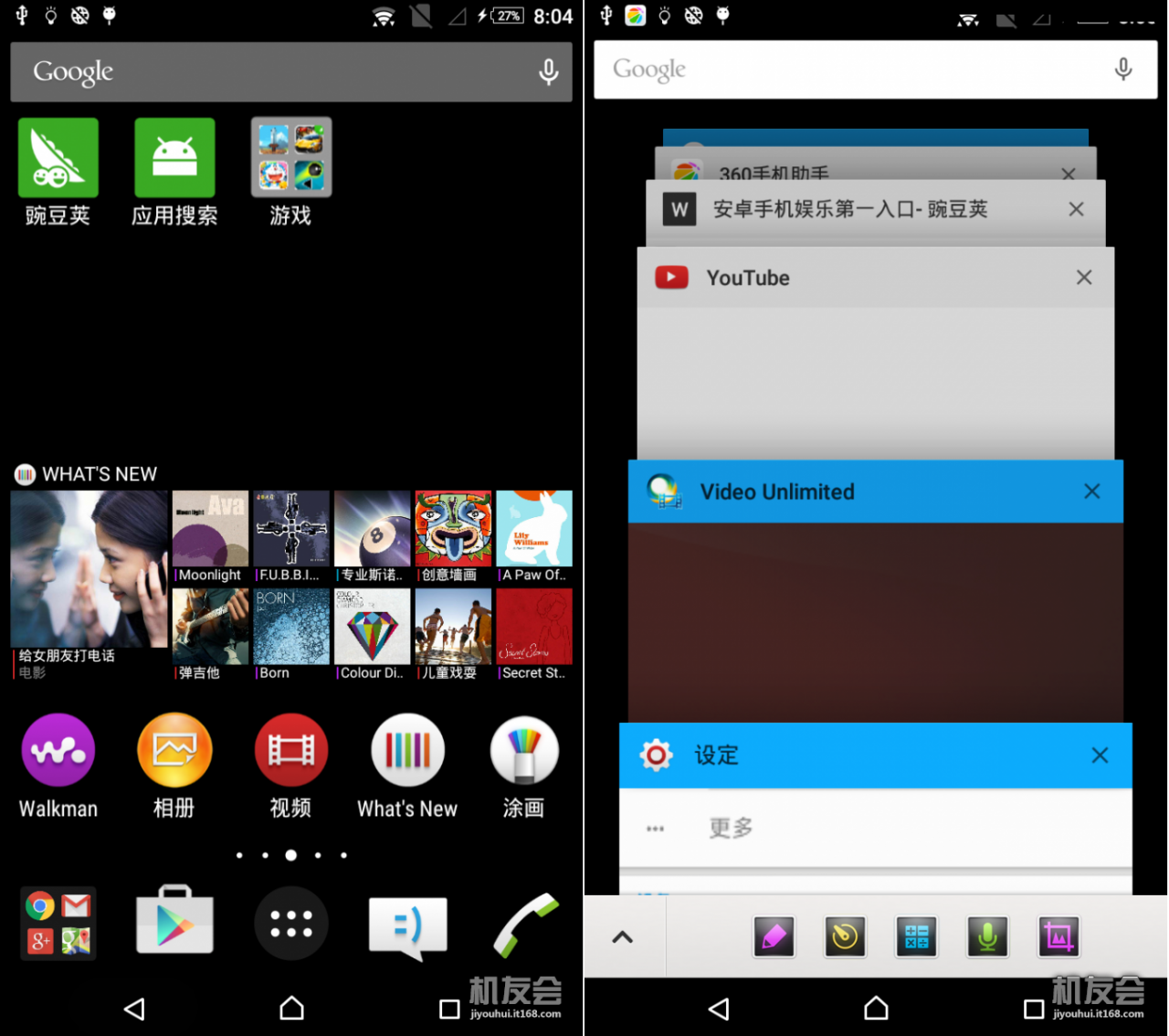Screen dimensions: 1169x1036
Task: Check the 27% battery indicator
Action: click(x=508, y=16)
